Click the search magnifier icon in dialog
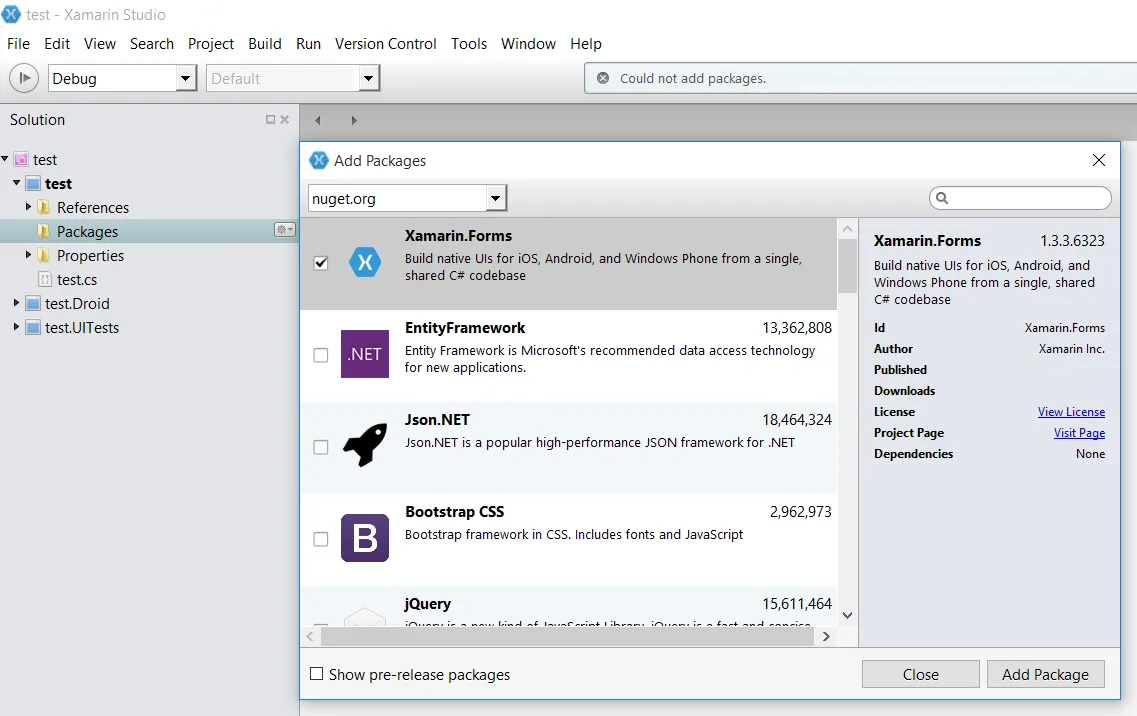This screenshot has width=1137, height=716. [x=942, y=197]
